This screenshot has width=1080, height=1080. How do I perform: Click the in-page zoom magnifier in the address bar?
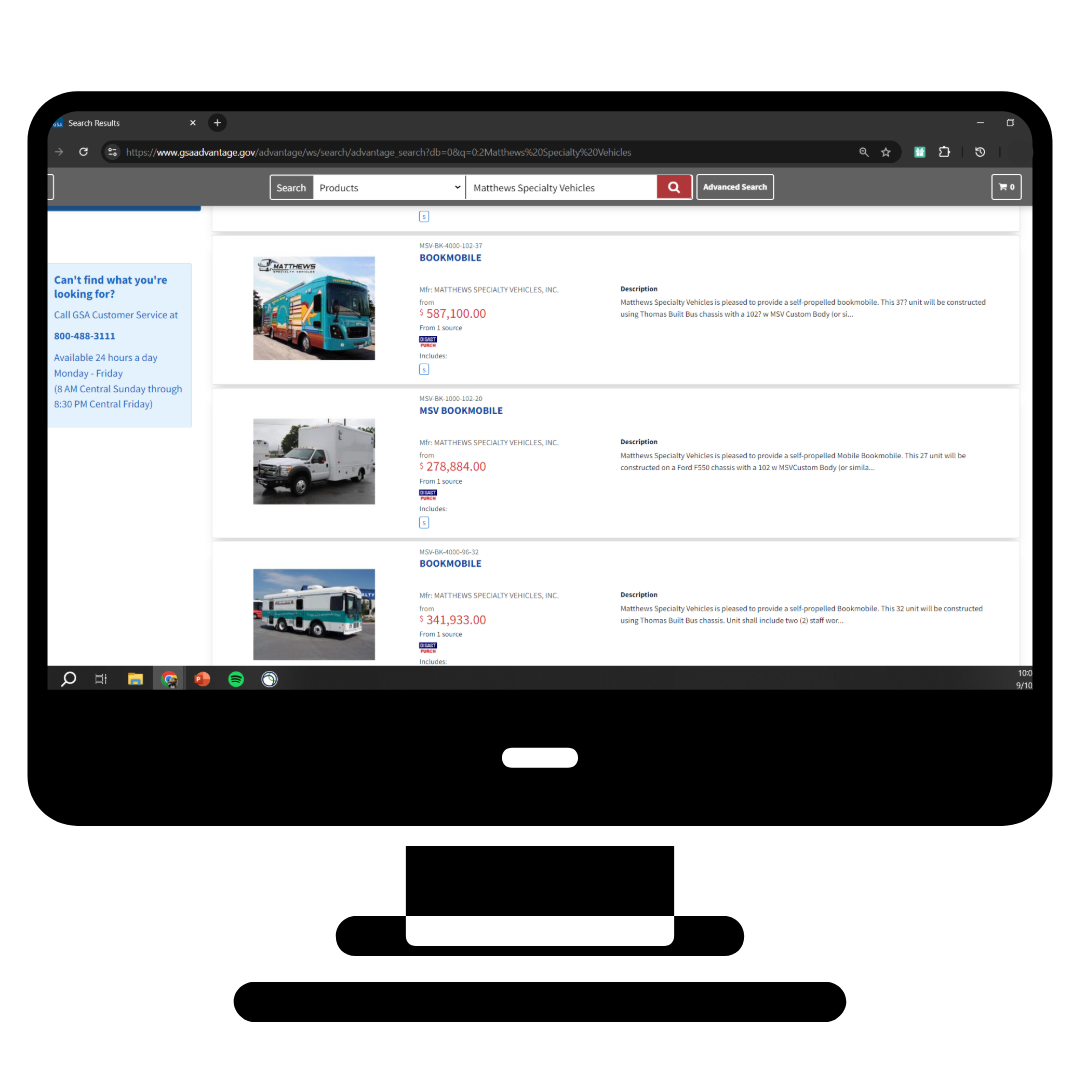[864, 152]
